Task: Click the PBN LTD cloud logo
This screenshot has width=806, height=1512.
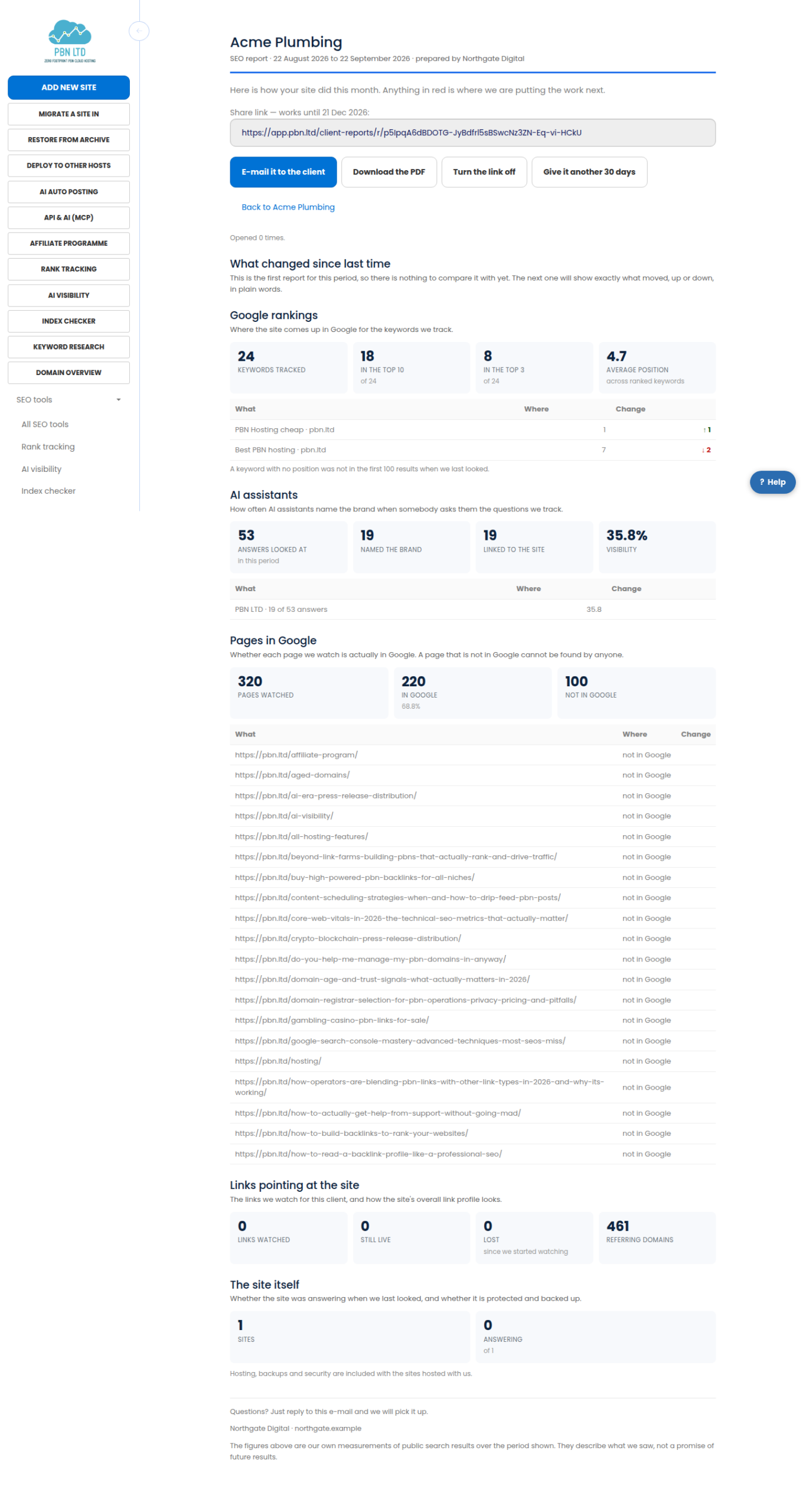Action: pos(69,41)
